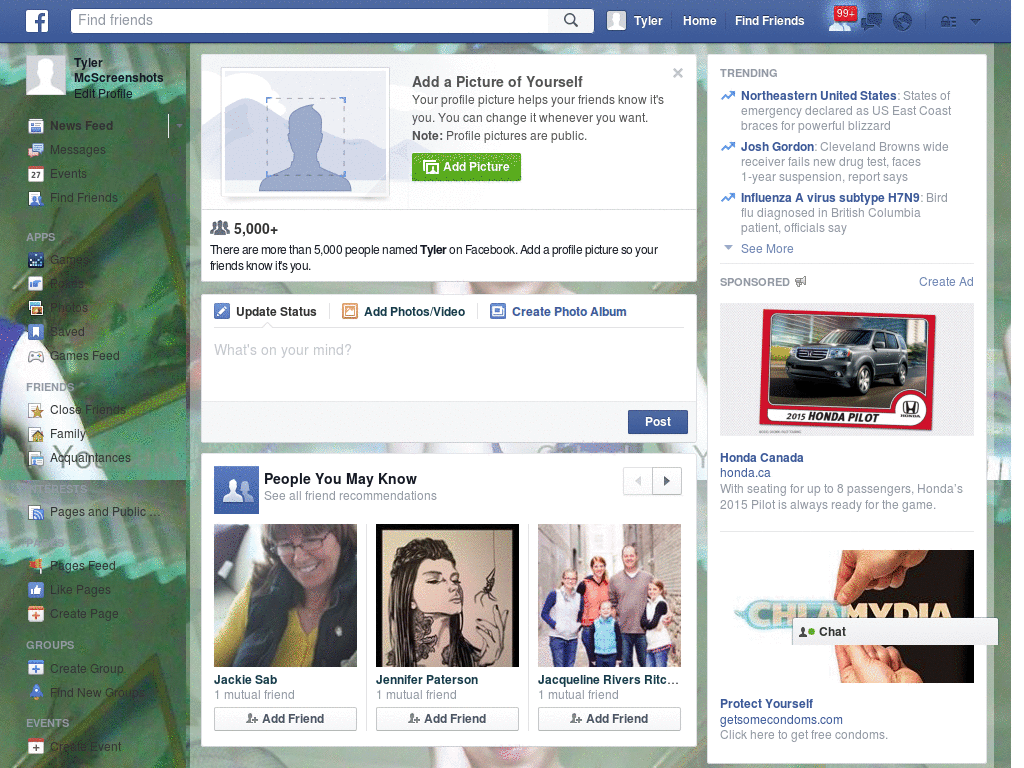Click the Saved bookmark icon
Image resolution: width=1024 pixels, height=768 pixels.
pyautogui.click(x=36, y=332)
